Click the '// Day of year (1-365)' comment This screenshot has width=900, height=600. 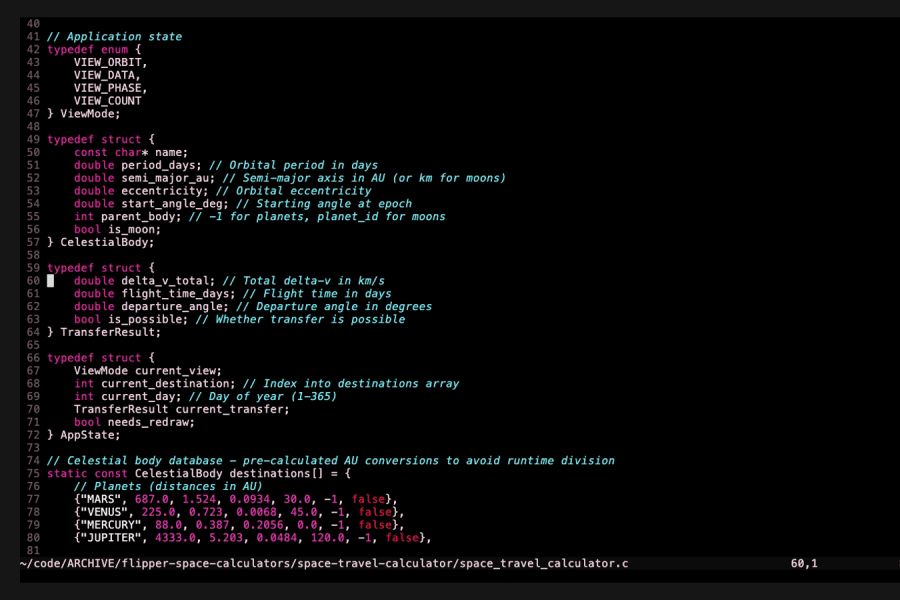263,396
